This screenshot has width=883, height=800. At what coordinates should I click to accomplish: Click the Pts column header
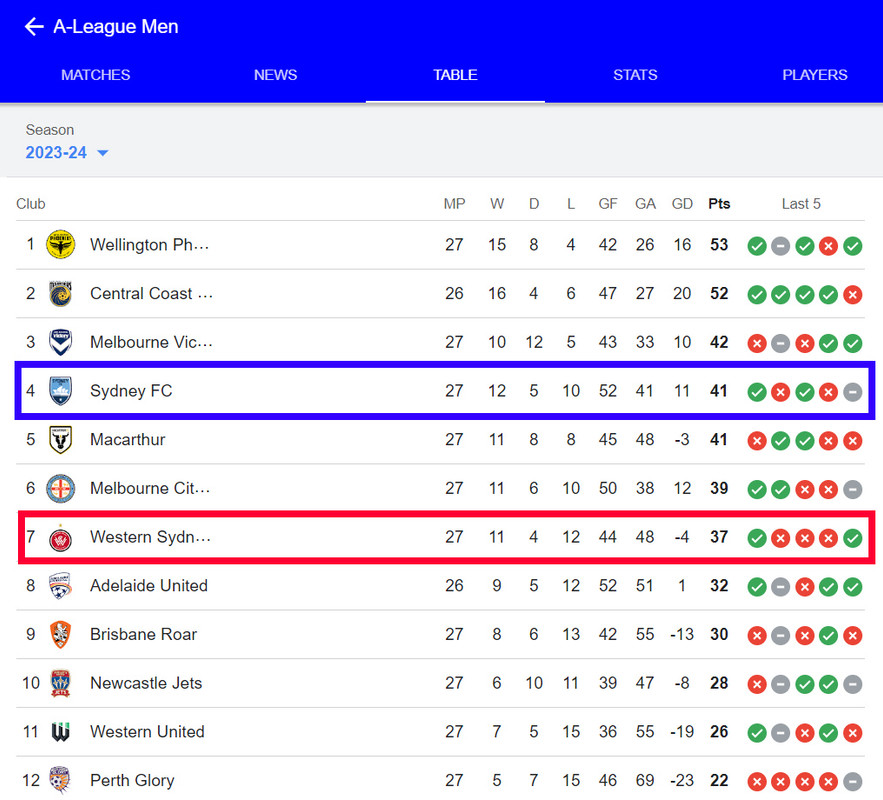(x=719, y=204)
